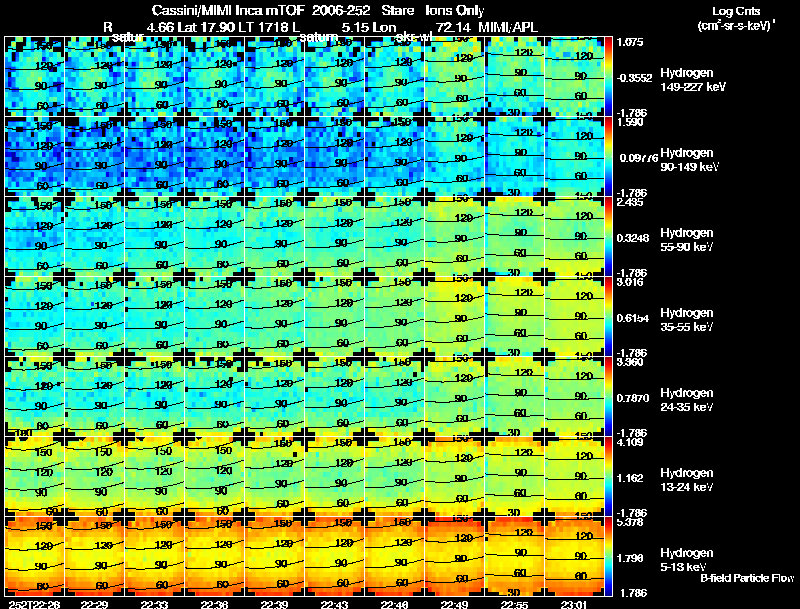Image resolution: width=800 pixels, height=609 pixels.
Task: Open the 149-227 keV panel above 252T22:26
Action: point(35,77)
